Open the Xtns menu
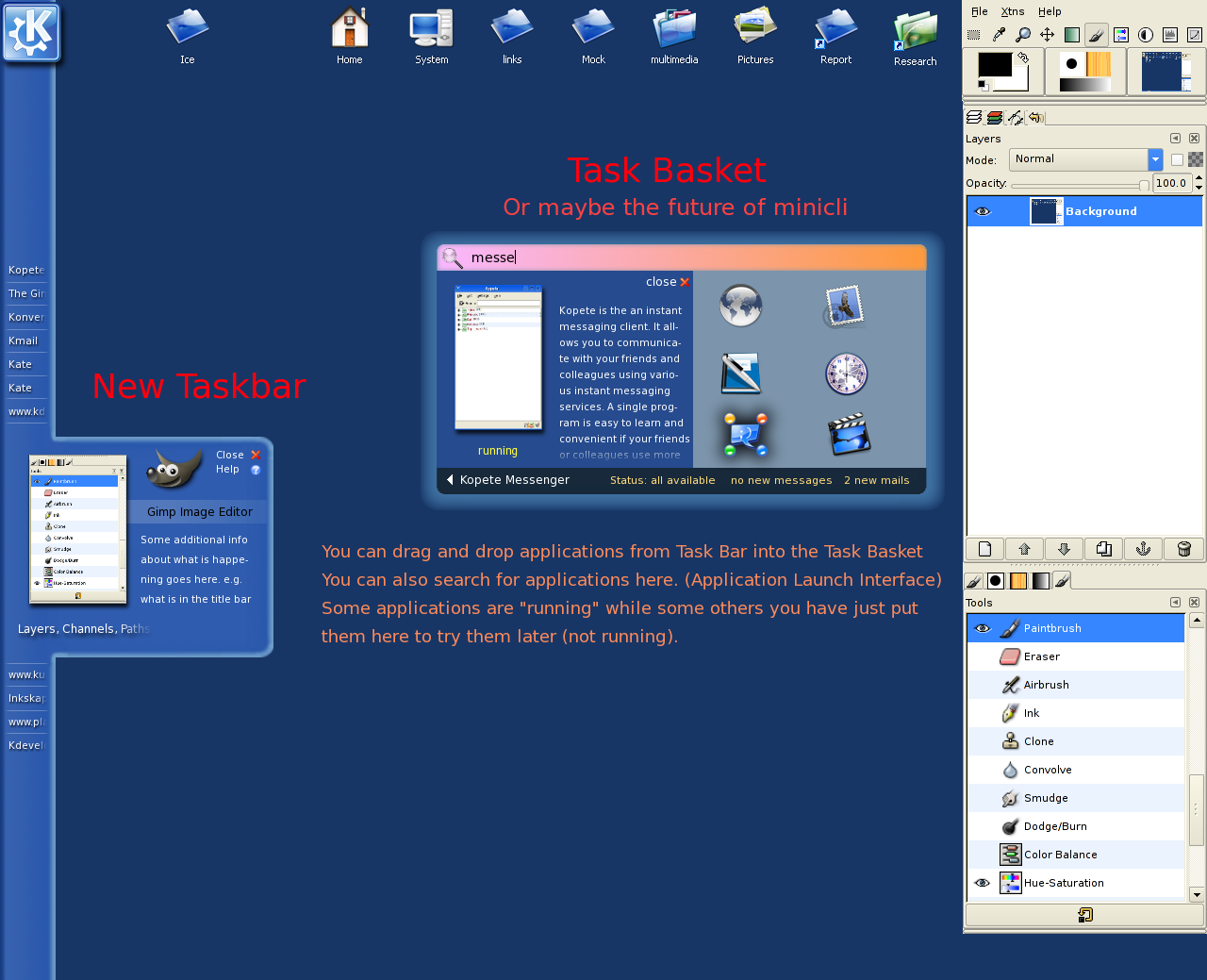 tap(1013, 11)
